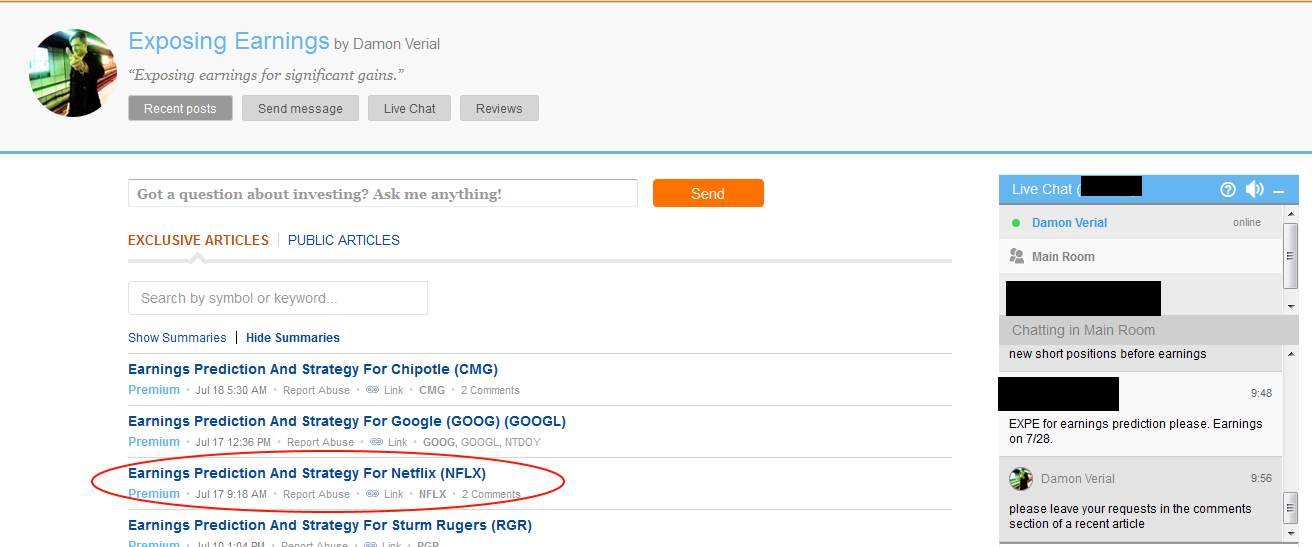Click Premium label on Google article

click(x=154, y=442)
